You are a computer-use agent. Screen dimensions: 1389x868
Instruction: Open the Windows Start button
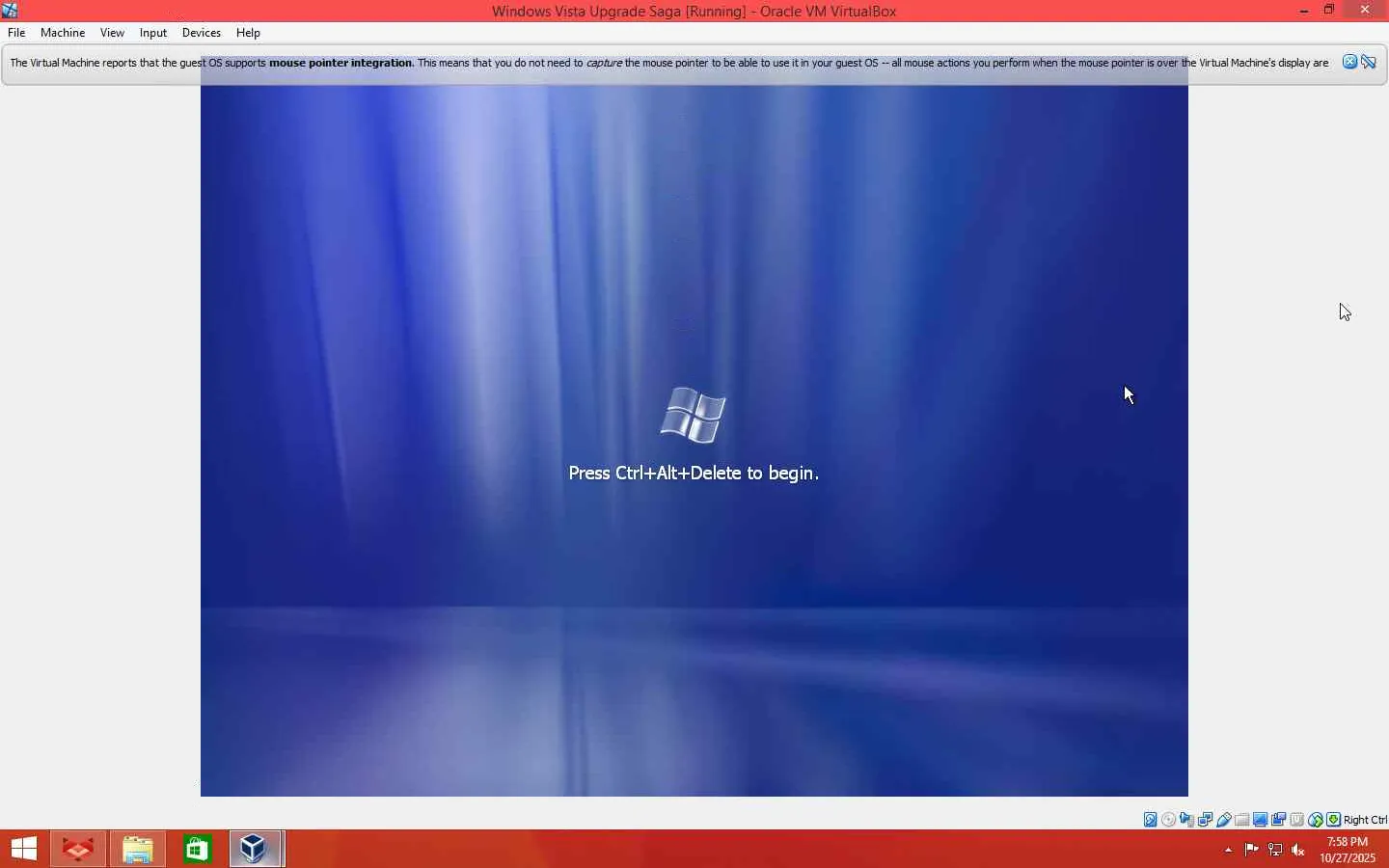coord(24,849)
